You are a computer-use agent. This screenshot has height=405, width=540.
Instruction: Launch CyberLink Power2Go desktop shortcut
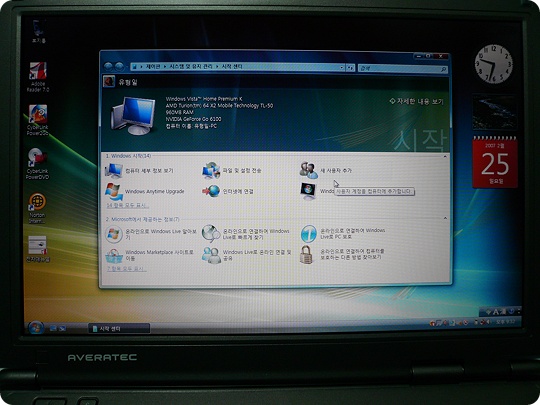tap(38, 120)
